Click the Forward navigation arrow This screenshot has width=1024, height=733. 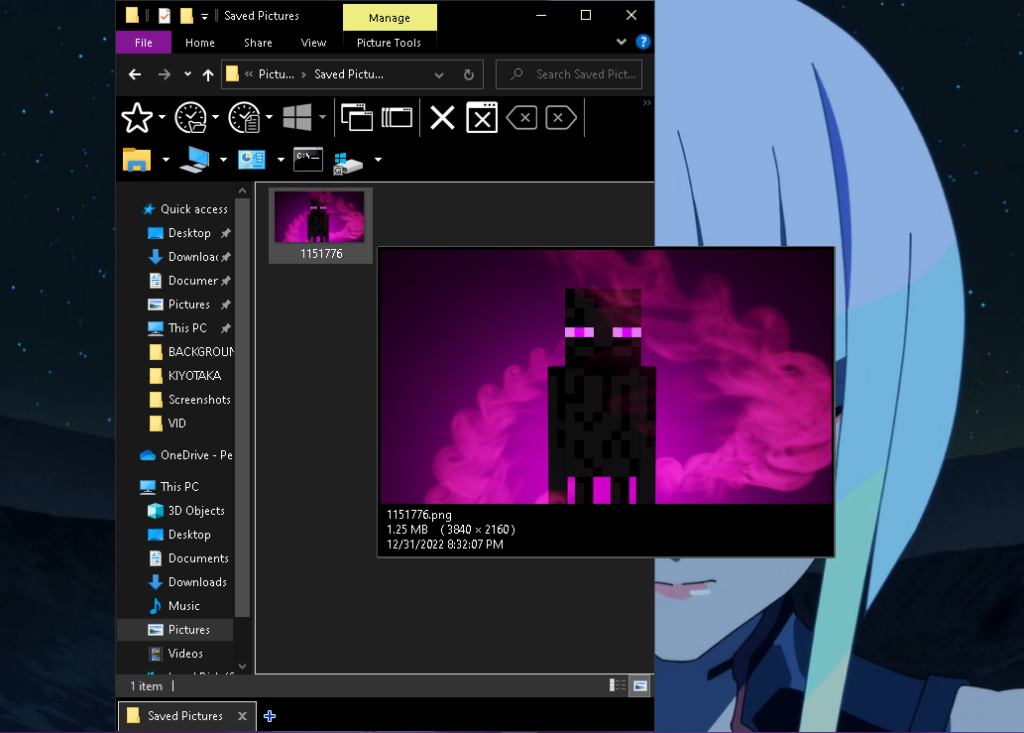coord(164,74)
